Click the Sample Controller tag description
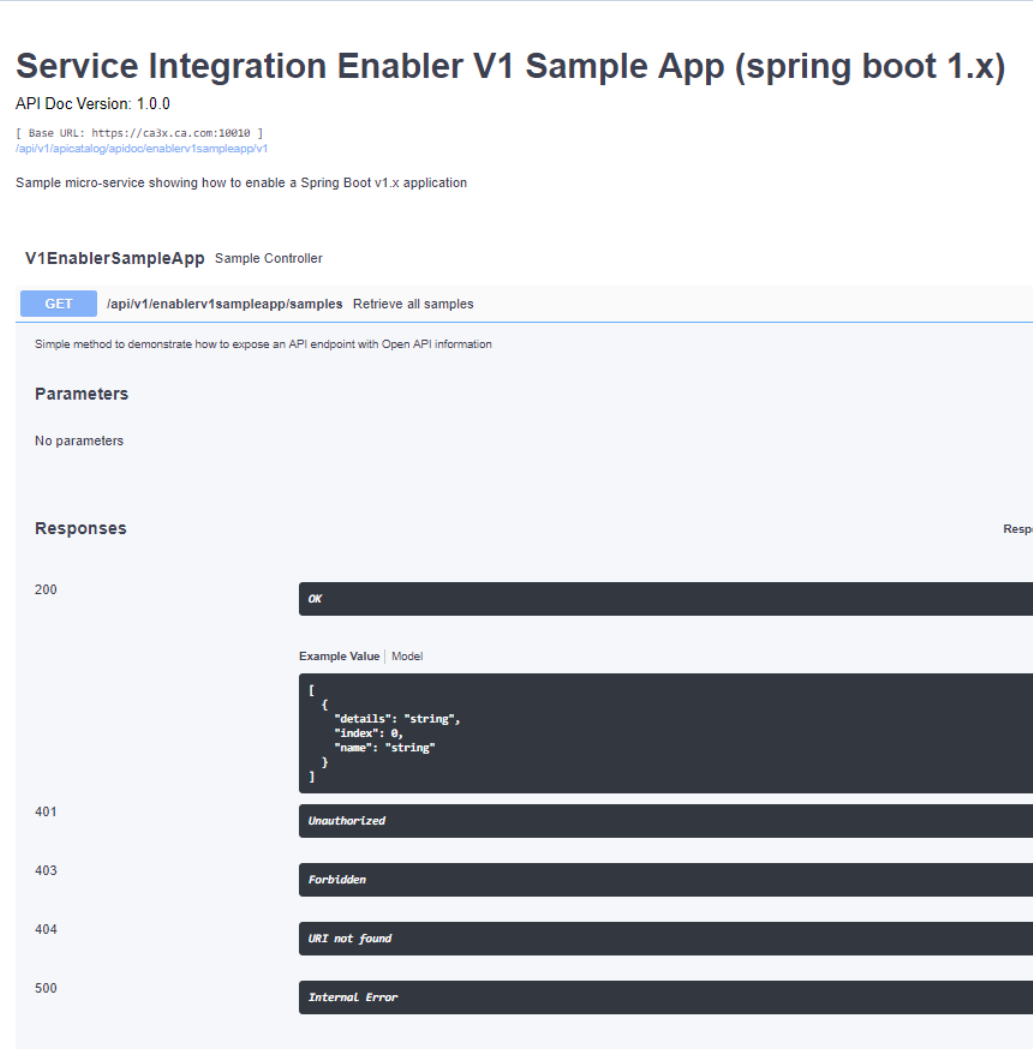 coord(269,258)
